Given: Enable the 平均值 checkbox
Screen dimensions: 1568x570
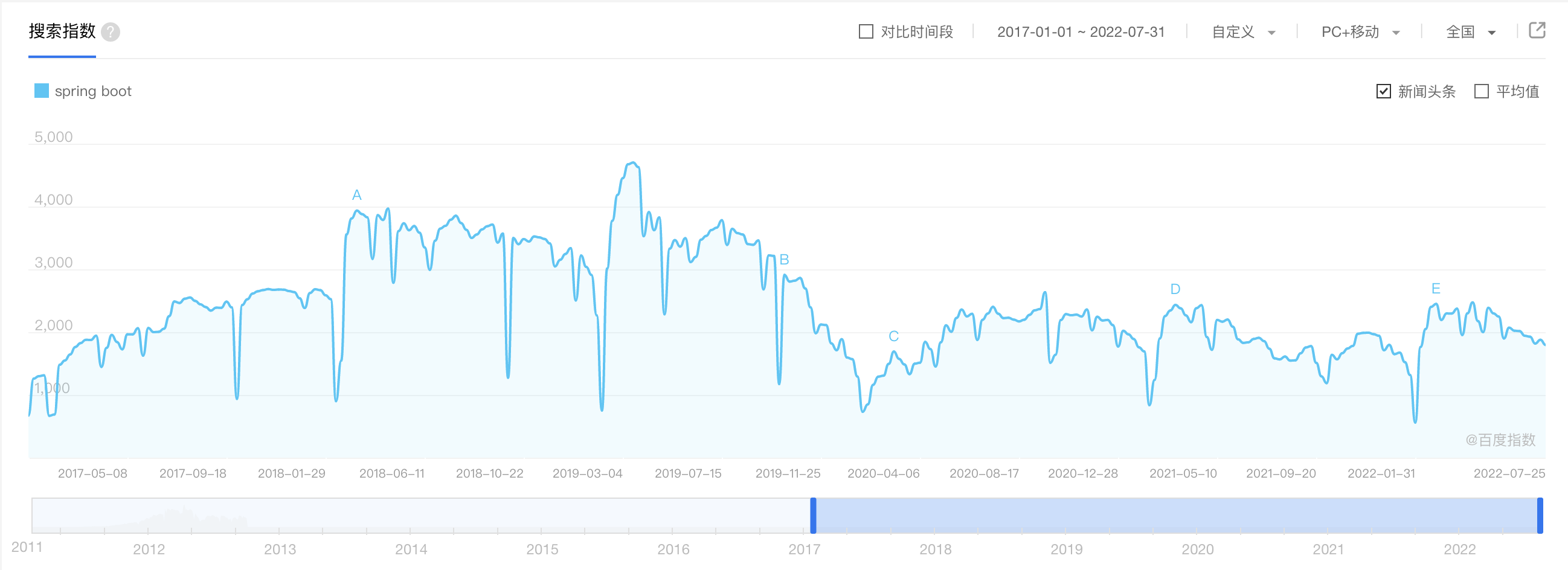Looking at the screenshot, I should [x=1482, y=91].
